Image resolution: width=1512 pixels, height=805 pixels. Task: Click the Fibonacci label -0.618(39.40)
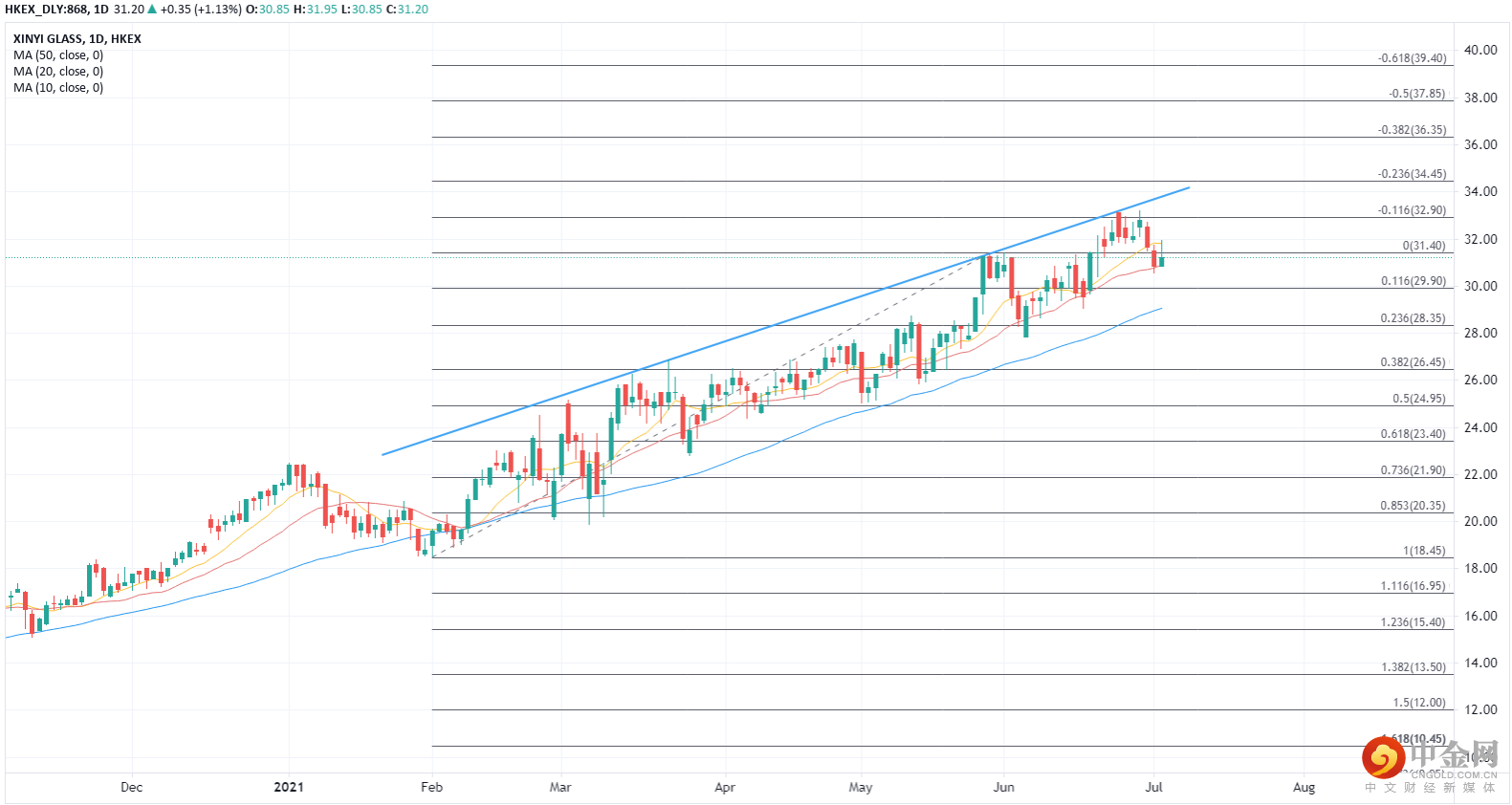coord(1413,58)
